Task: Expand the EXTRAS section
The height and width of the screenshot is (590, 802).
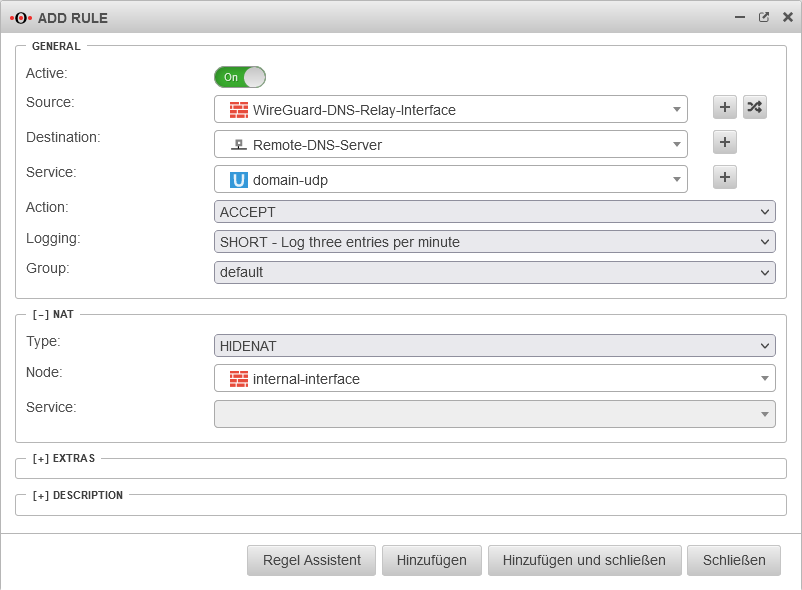Action: point(63,459)
